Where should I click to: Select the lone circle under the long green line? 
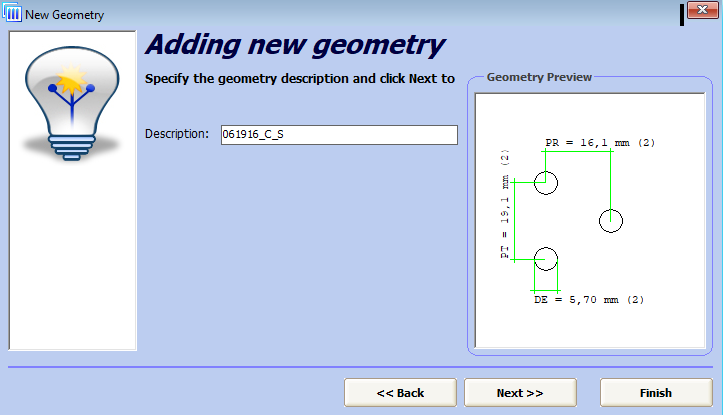(x=611, y=221)
